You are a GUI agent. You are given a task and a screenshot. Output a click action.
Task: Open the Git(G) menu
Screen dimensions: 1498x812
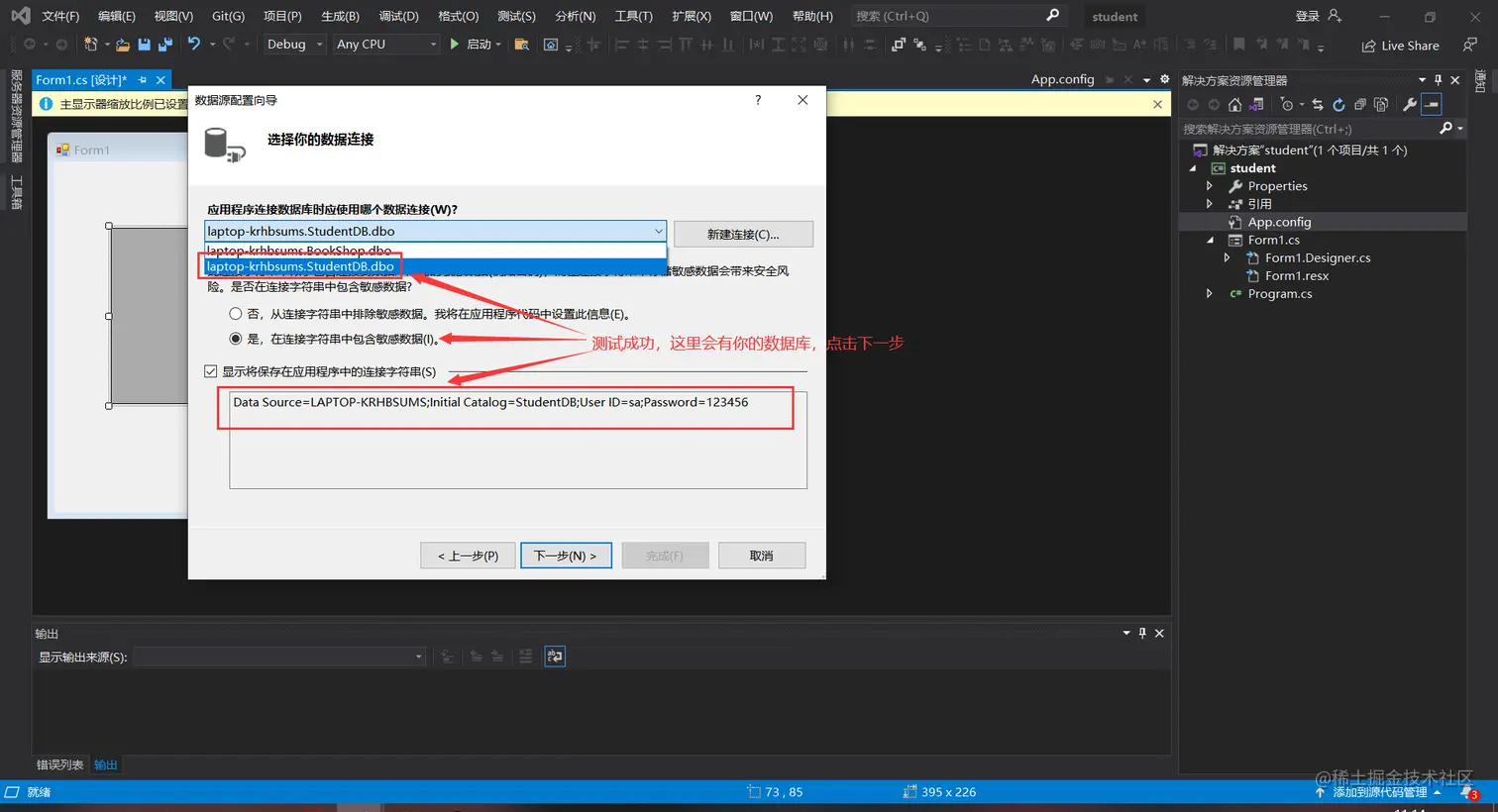[228, 16]
